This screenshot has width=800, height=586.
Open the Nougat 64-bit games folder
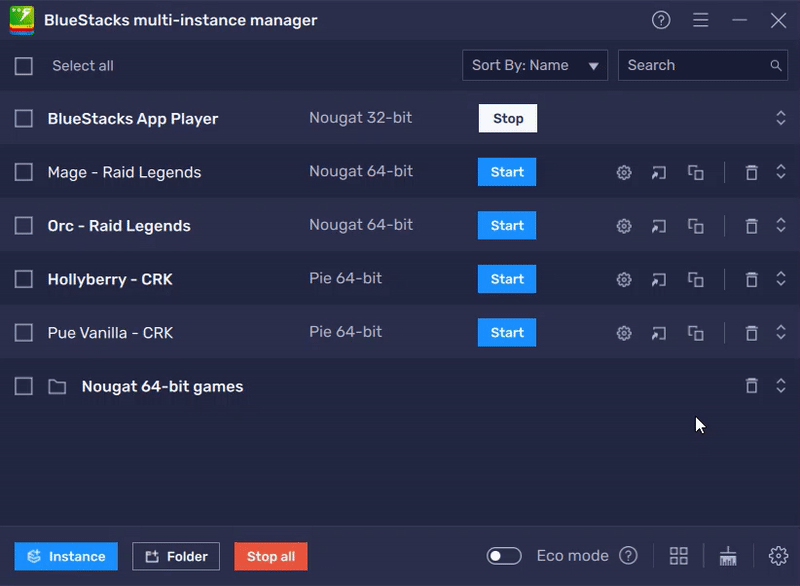162,387
